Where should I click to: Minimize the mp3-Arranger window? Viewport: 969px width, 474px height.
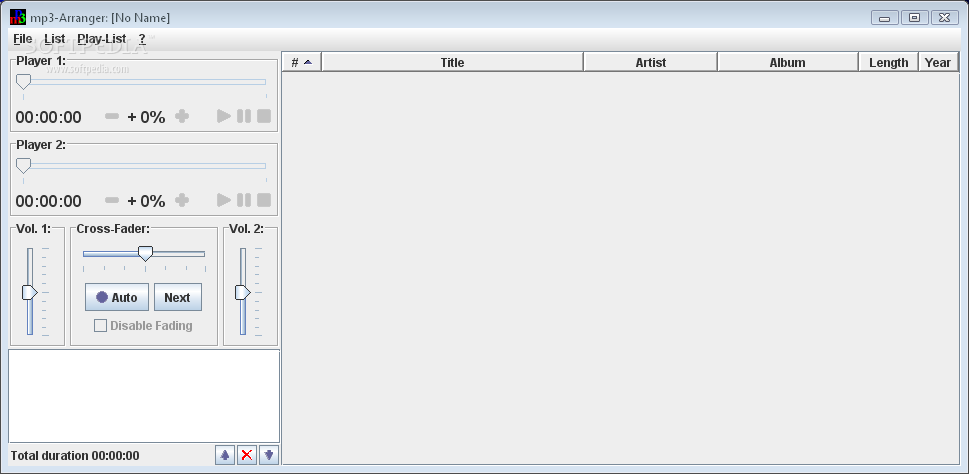point(885,17)
